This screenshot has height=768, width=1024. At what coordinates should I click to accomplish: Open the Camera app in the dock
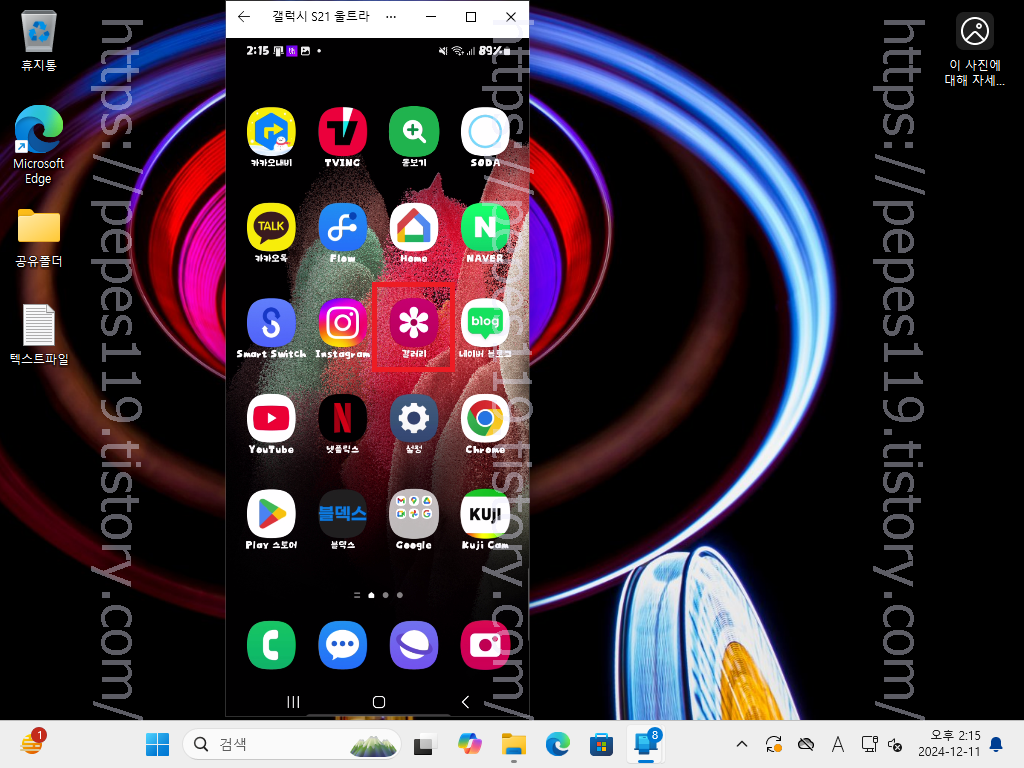pos(485,645)
